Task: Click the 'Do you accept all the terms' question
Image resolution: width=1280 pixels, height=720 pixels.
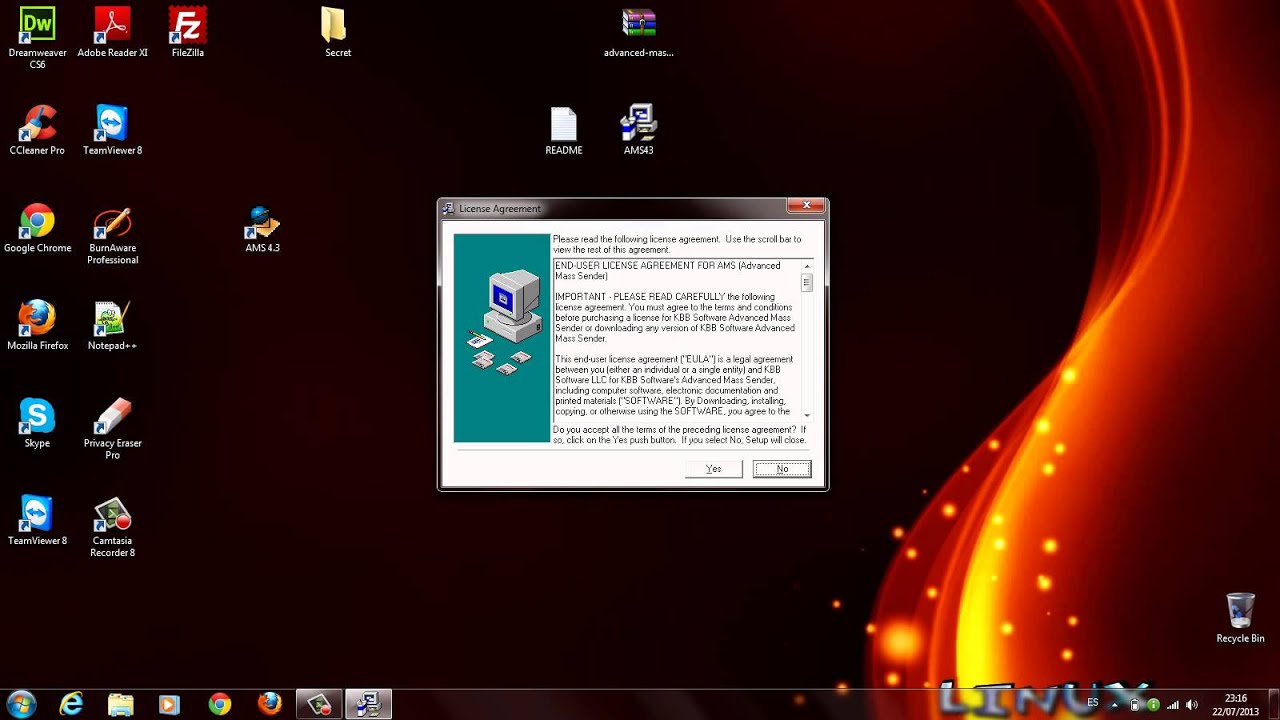Action: click(x=679, y=435)
